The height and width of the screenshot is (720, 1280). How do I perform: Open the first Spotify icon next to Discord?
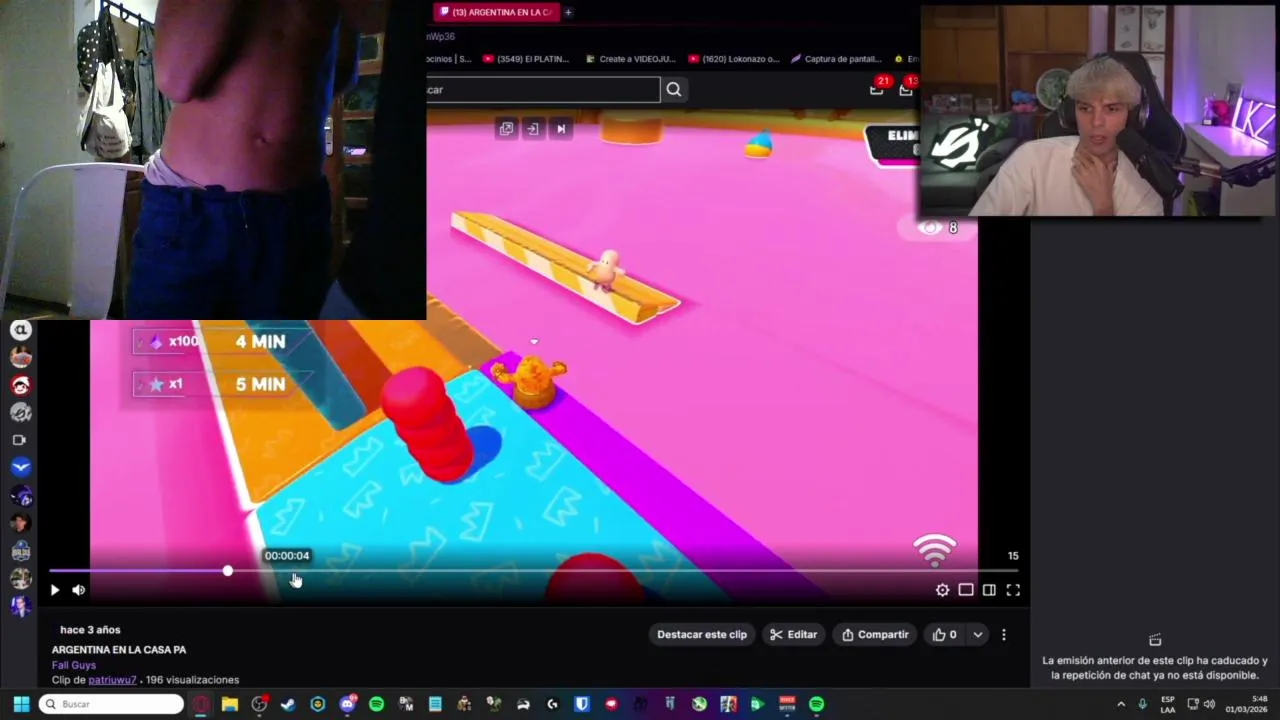(376, 704)
